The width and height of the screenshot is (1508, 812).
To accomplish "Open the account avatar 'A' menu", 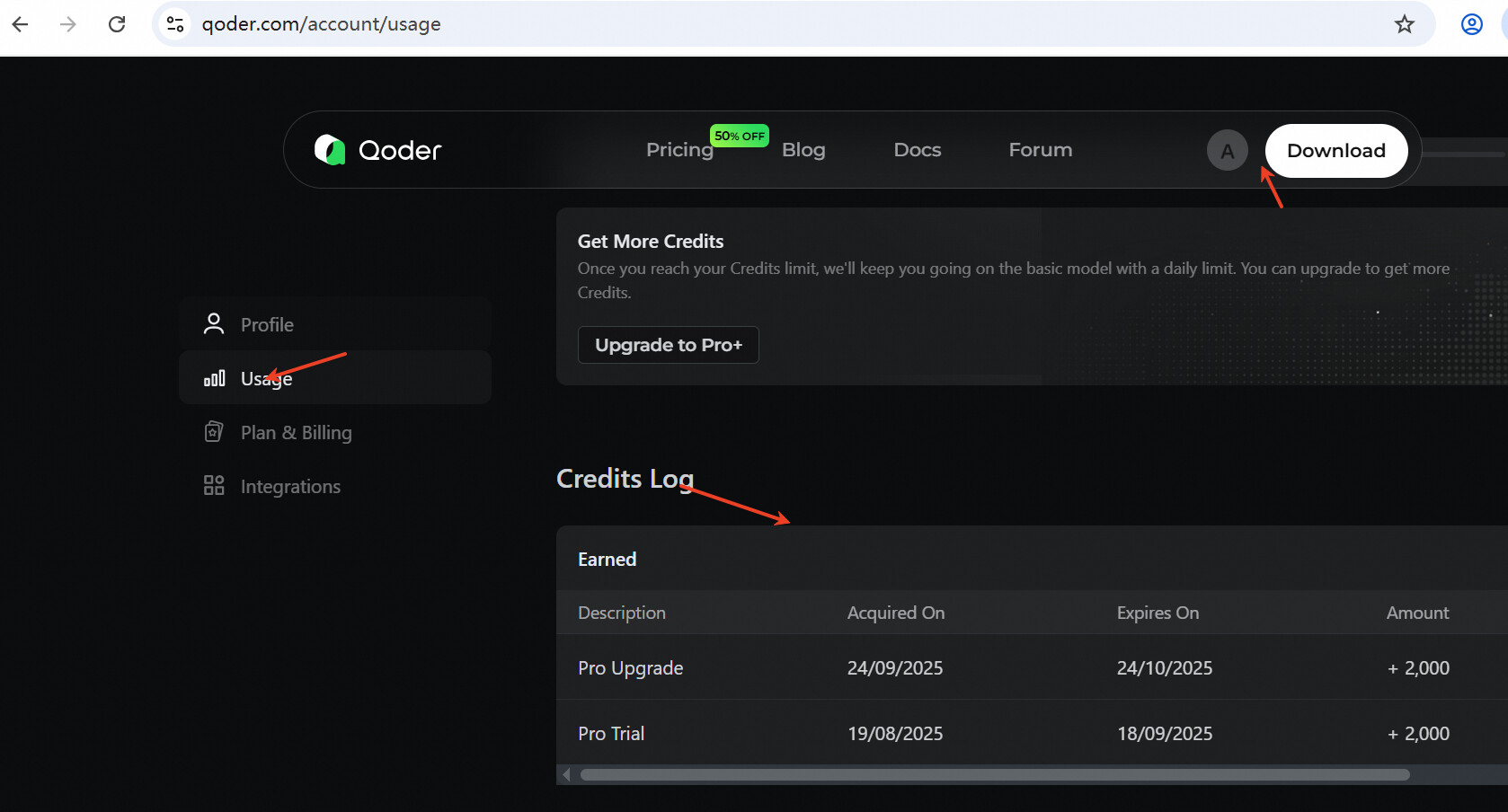I will (1228, 151).
